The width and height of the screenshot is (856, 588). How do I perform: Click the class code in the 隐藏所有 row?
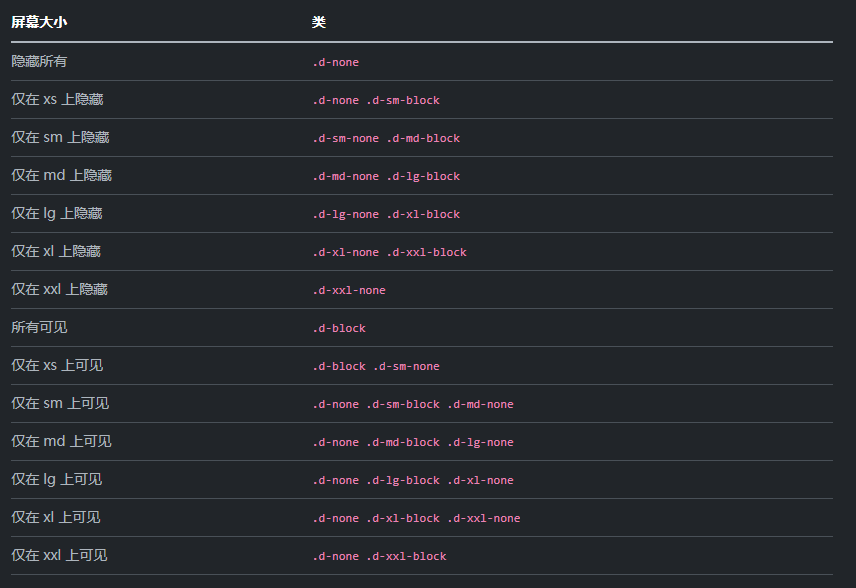(x=335, y=62)
